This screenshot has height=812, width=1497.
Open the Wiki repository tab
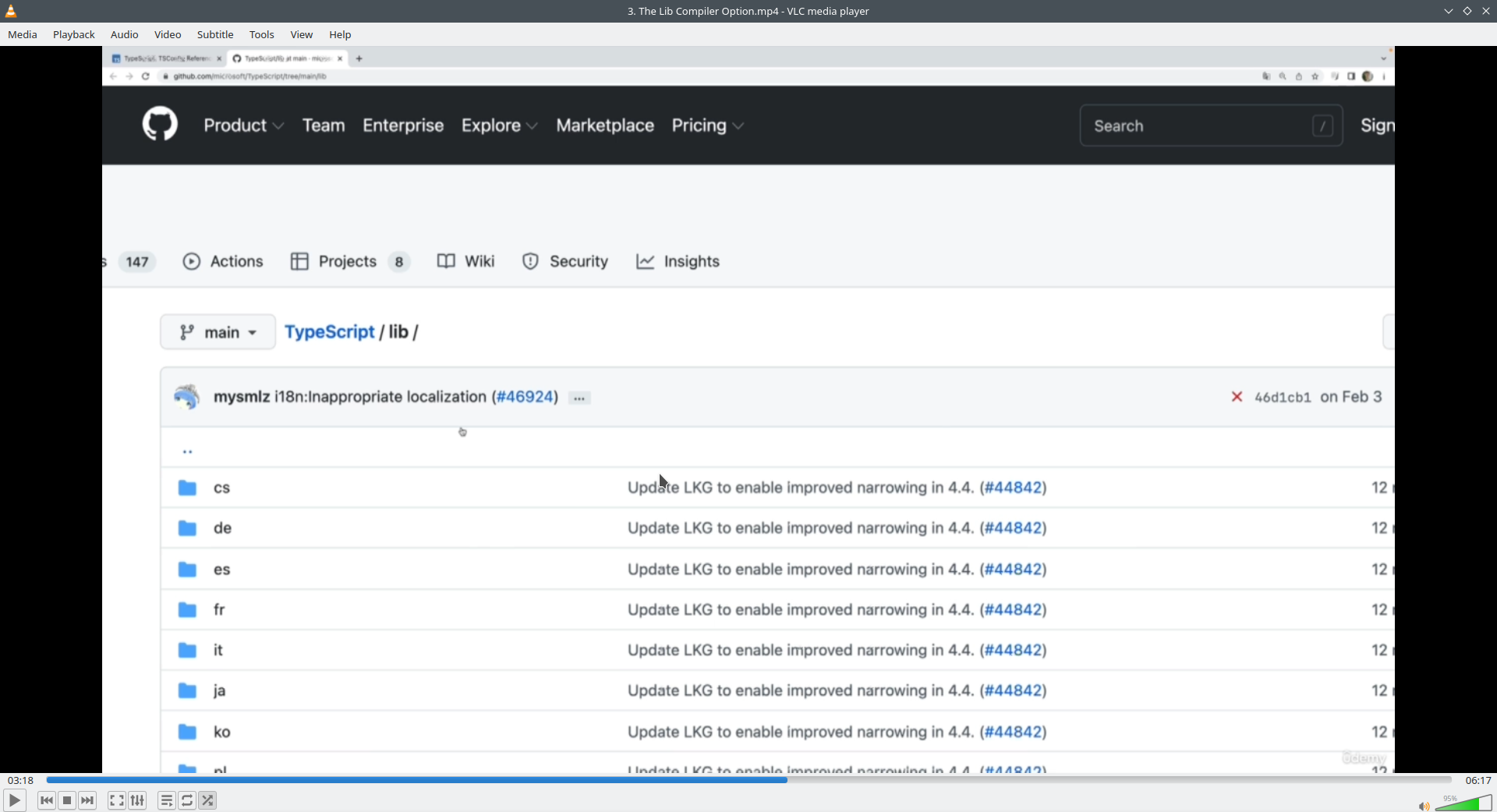point(466,262)
